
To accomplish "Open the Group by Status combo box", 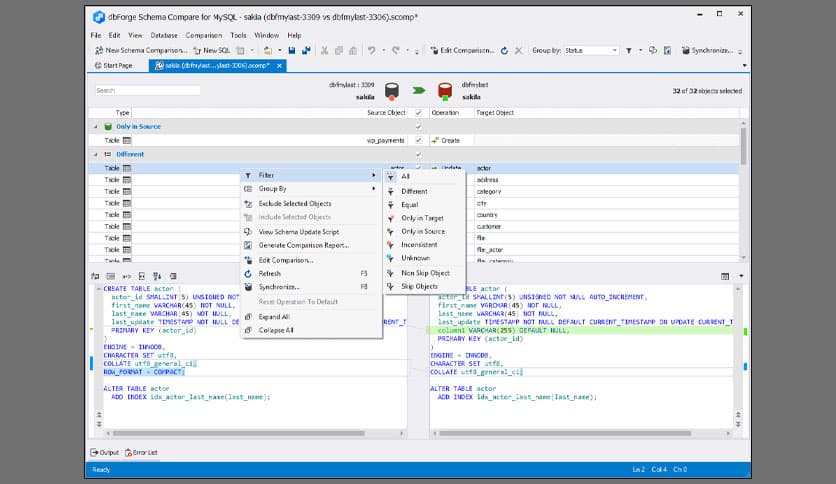I will point(591,50).
